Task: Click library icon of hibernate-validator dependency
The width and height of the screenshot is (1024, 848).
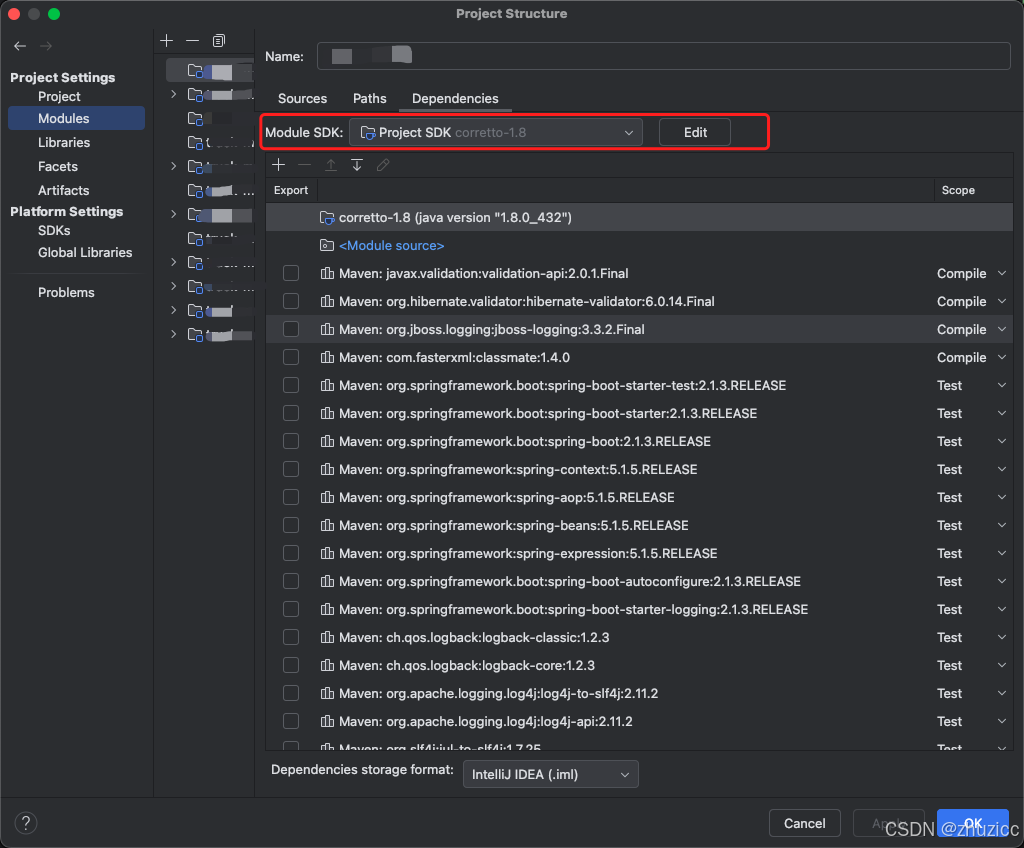Action: [x=327, y=301]
